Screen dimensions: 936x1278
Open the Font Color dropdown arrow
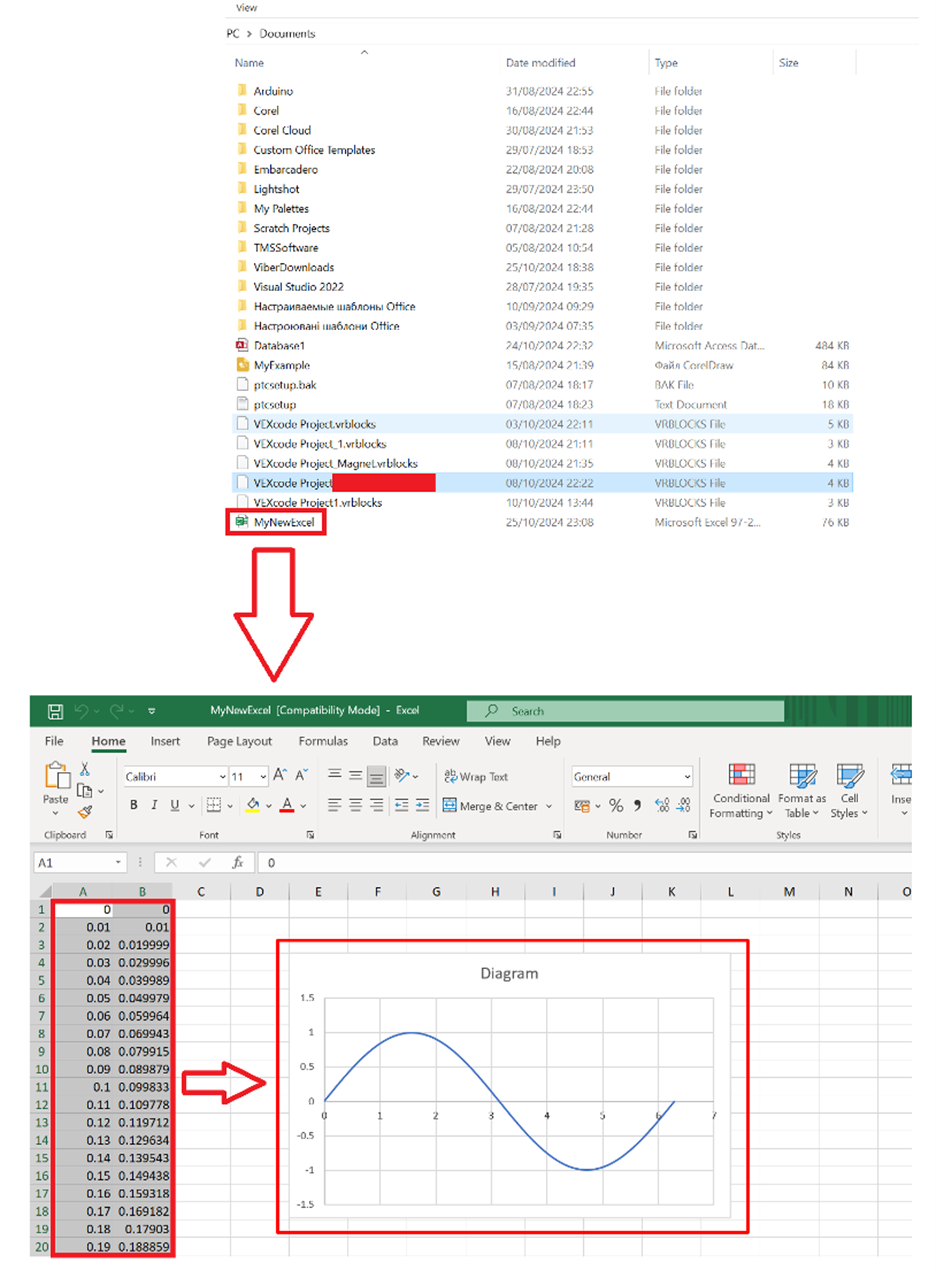point(303,806)
